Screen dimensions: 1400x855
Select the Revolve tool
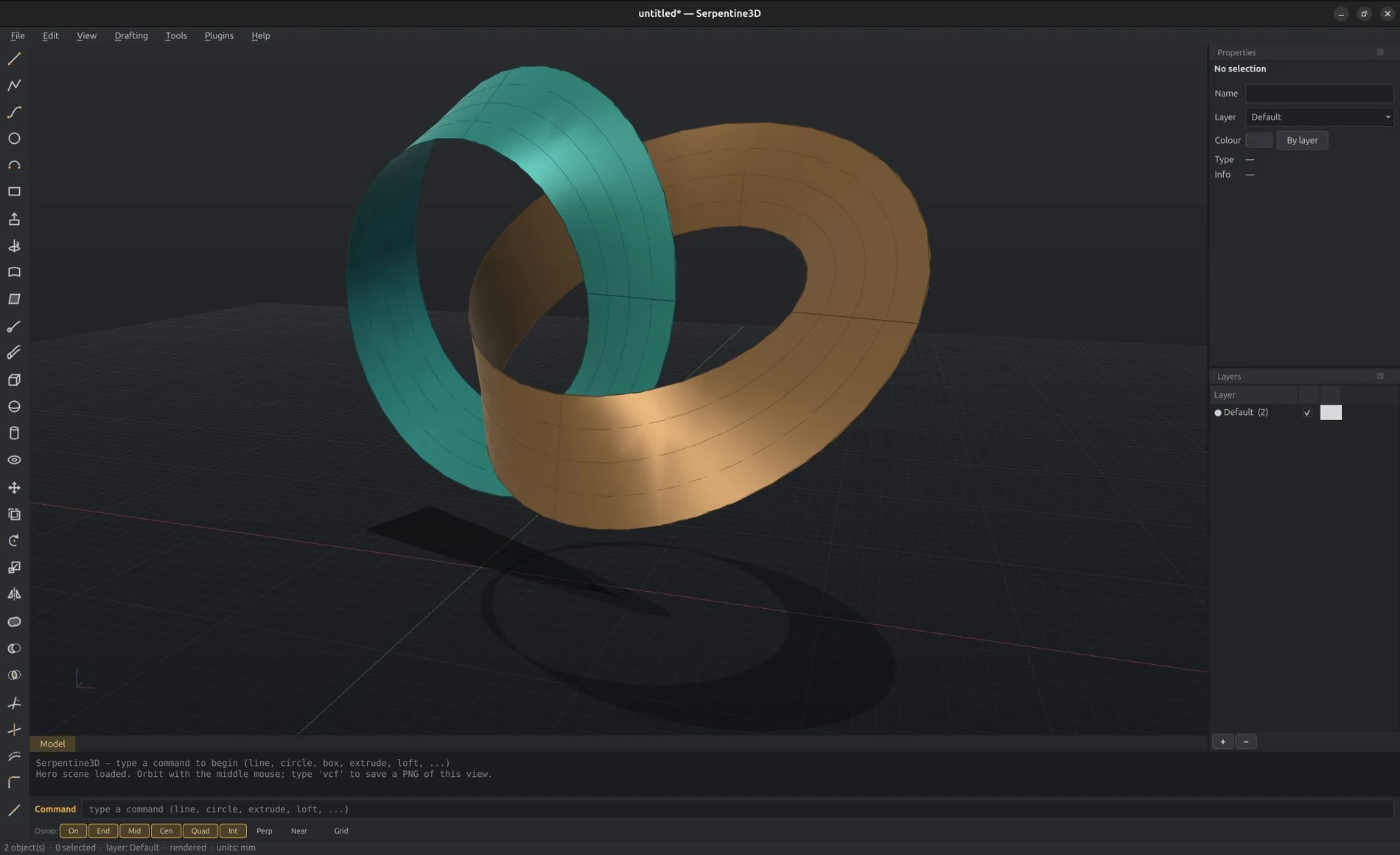[14, 245]
